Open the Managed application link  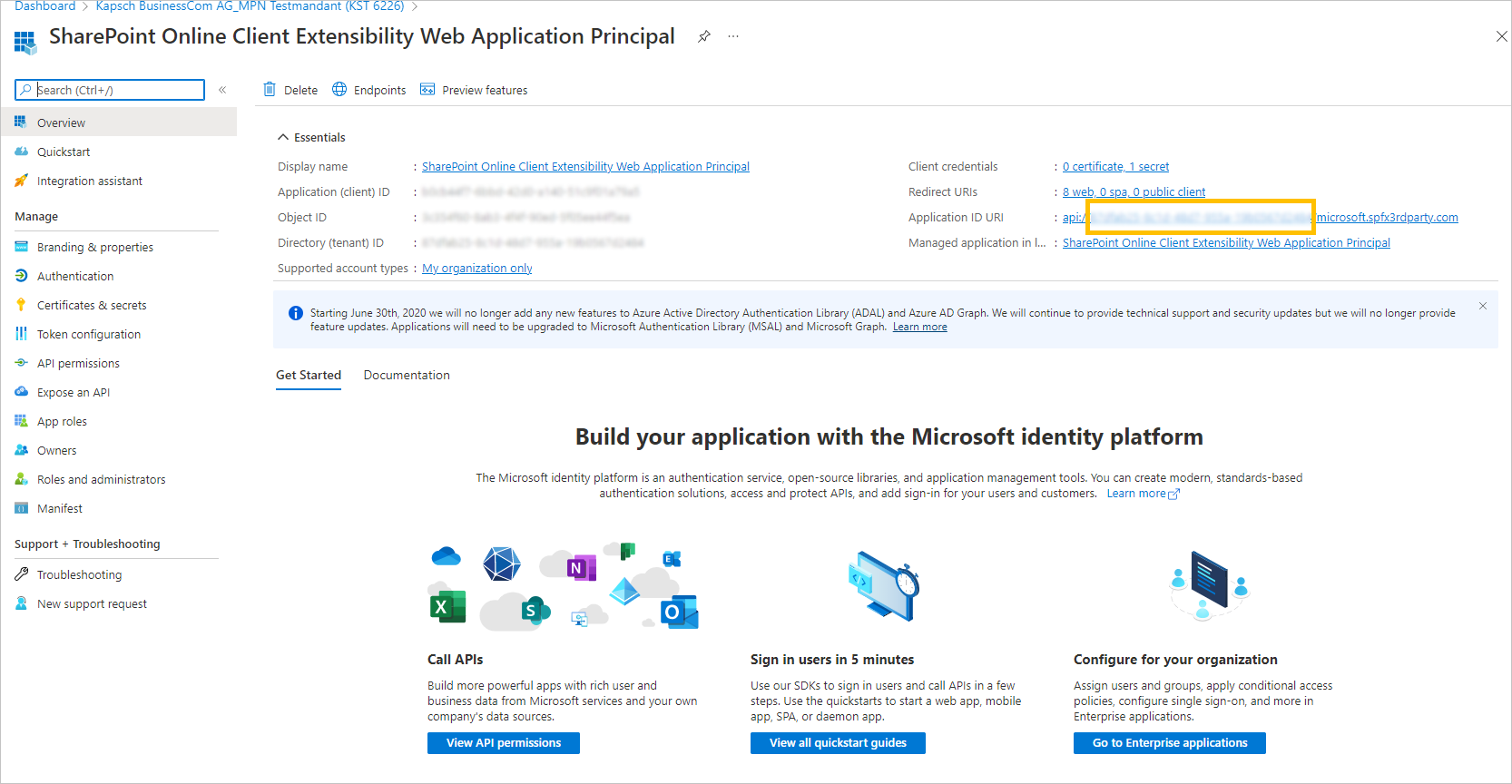pyautogui.click(x=1226, y=242)
